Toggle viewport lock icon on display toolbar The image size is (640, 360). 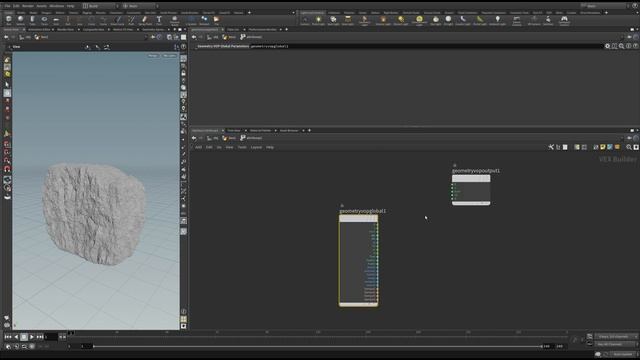(184, 73)
